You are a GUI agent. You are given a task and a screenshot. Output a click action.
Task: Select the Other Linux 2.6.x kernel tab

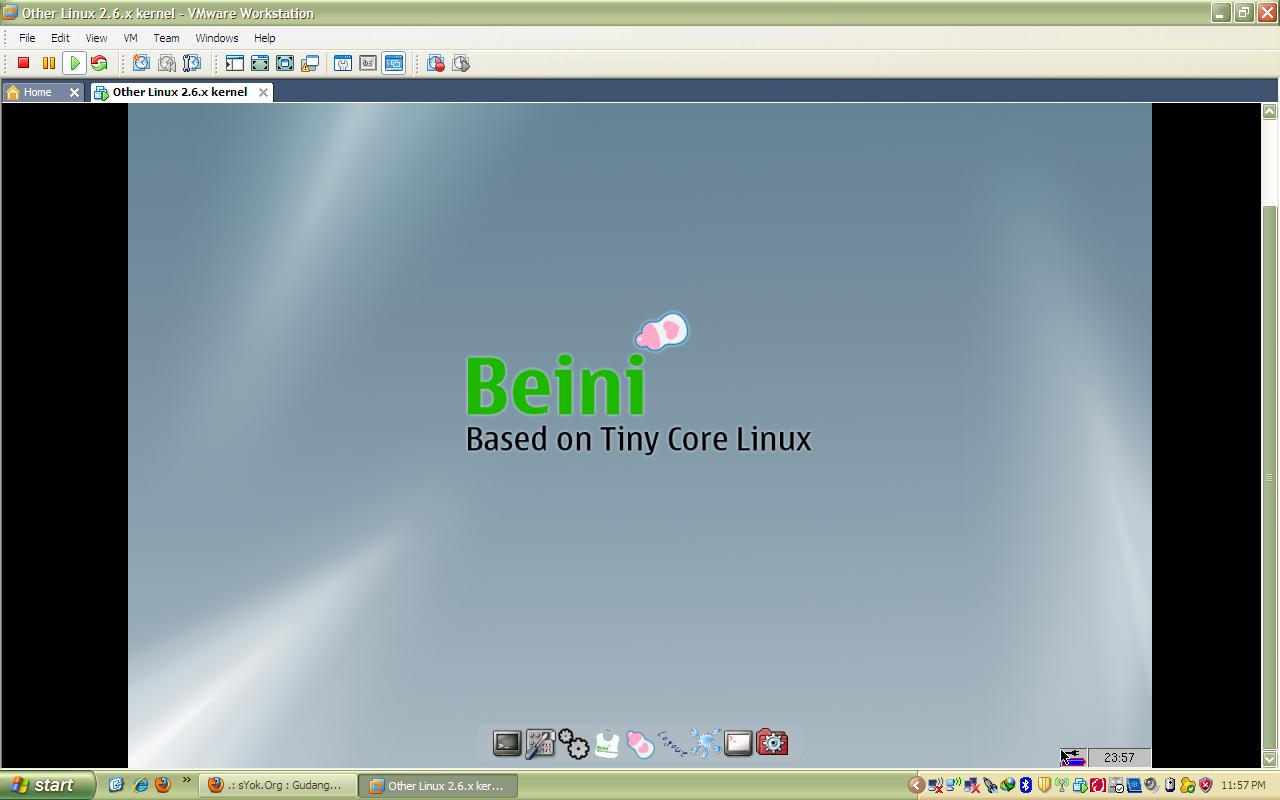179,92
